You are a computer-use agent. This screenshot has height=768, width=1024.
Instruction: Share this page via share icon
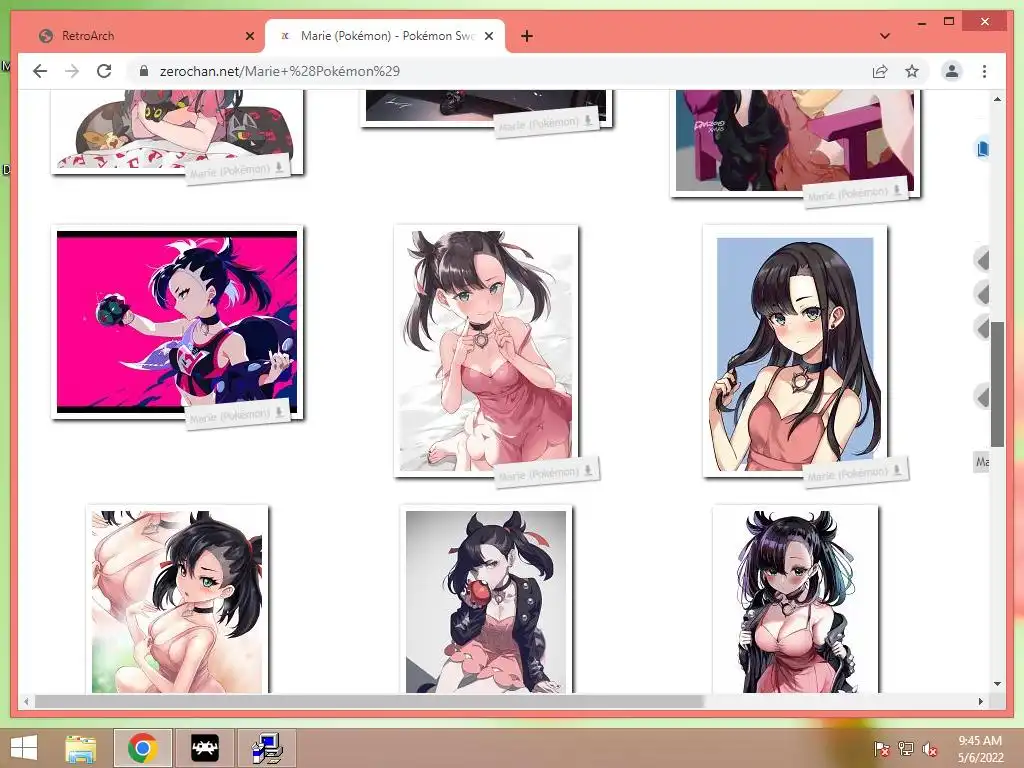point(880,71)
